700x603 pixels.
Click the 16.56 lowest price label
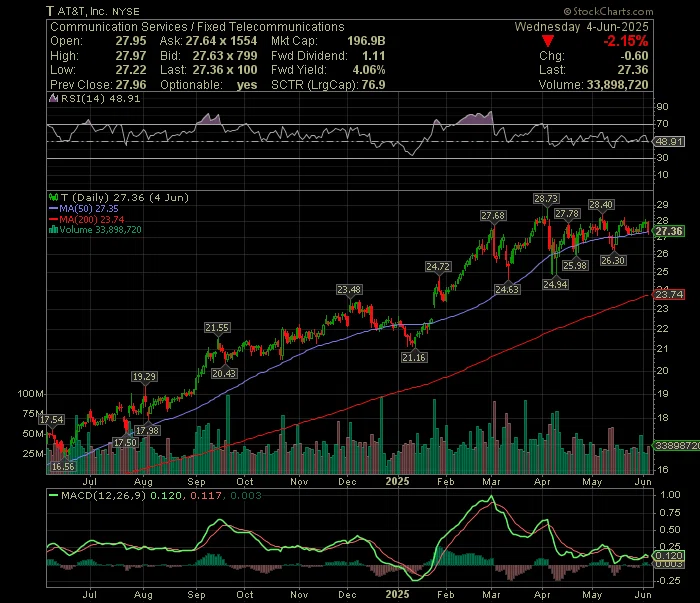(62, 467)
